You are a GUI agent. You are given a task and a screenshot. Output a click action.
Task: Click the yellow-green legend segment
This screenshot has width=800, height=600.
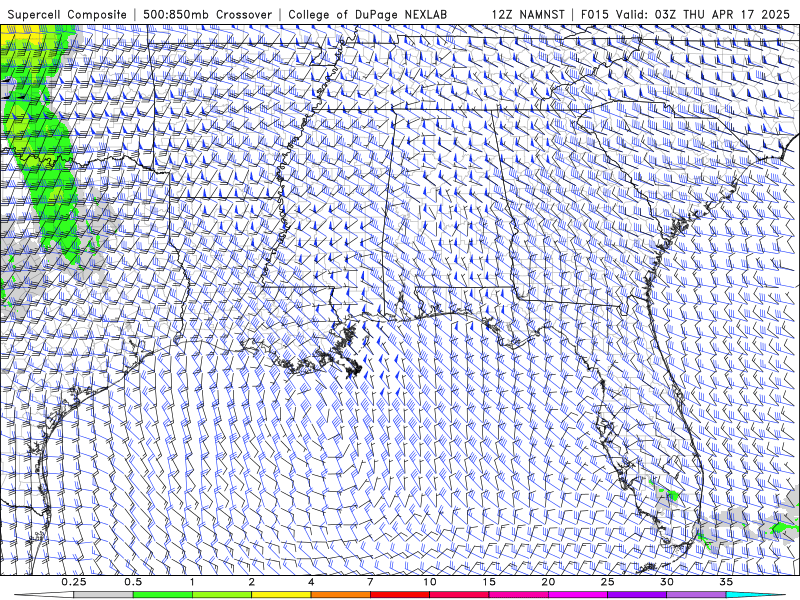(221, 595)
